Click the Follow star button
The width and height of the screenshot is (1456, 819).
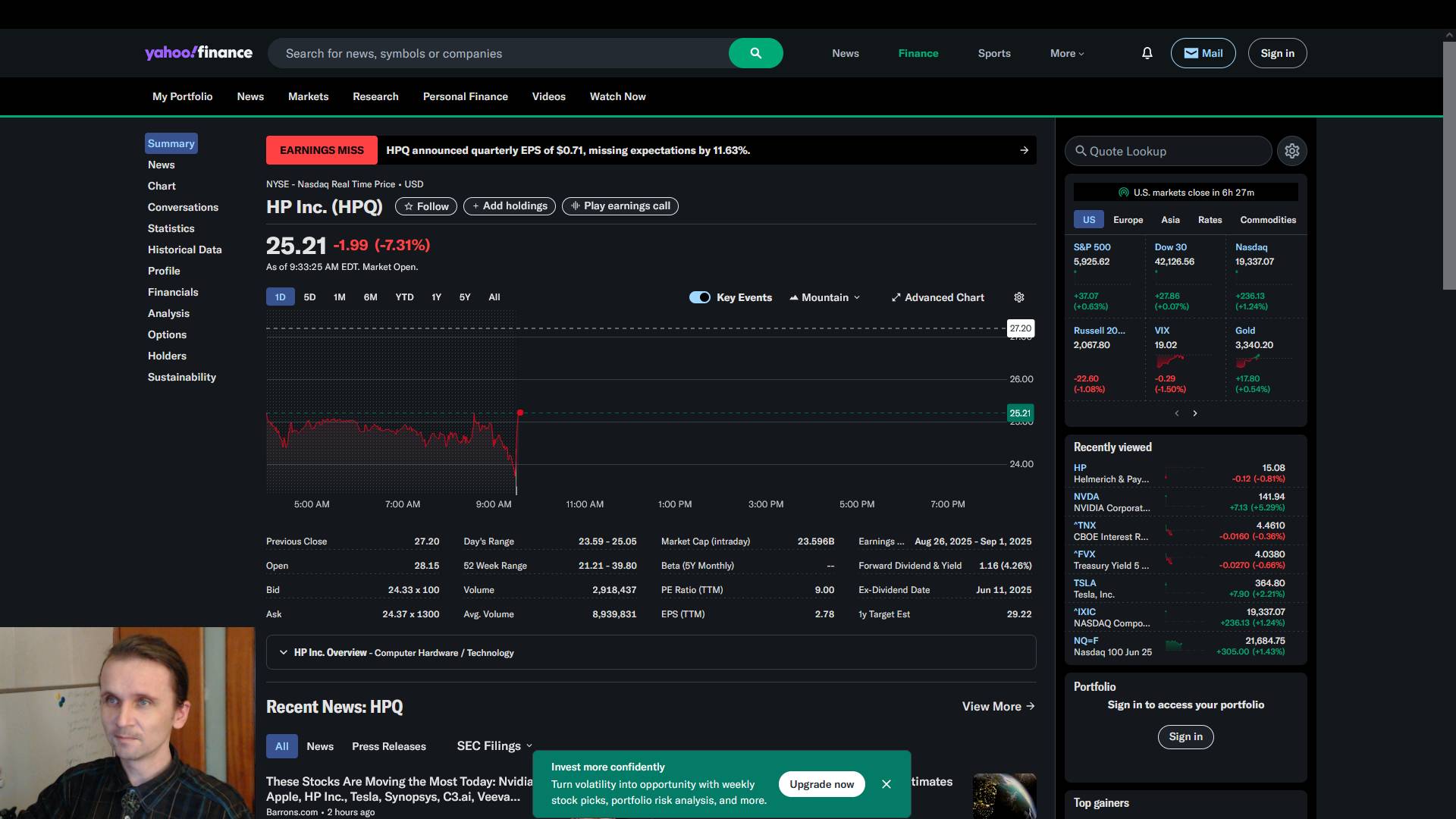point(426,206)
